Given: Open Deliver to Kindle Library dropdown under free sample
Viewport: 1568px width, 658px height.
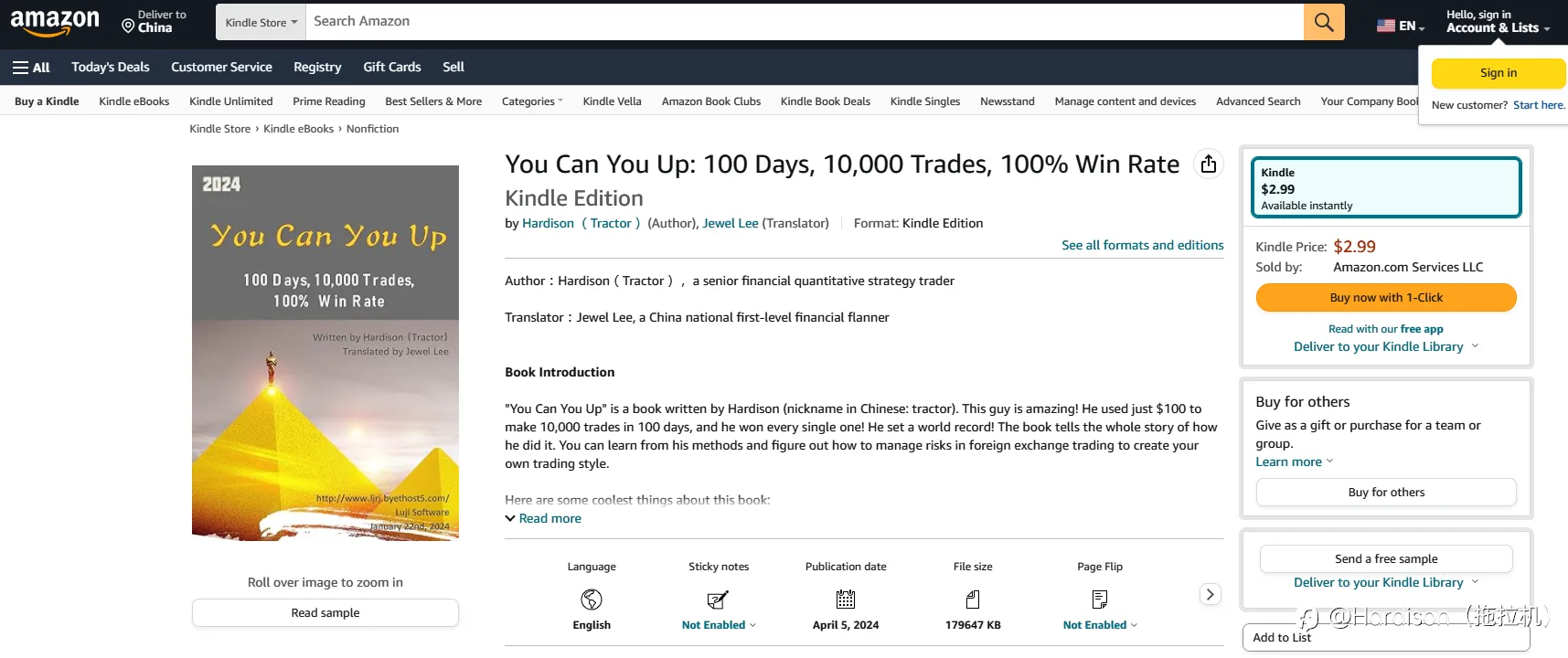Looking at the screenshot, I should point(1386,582).
